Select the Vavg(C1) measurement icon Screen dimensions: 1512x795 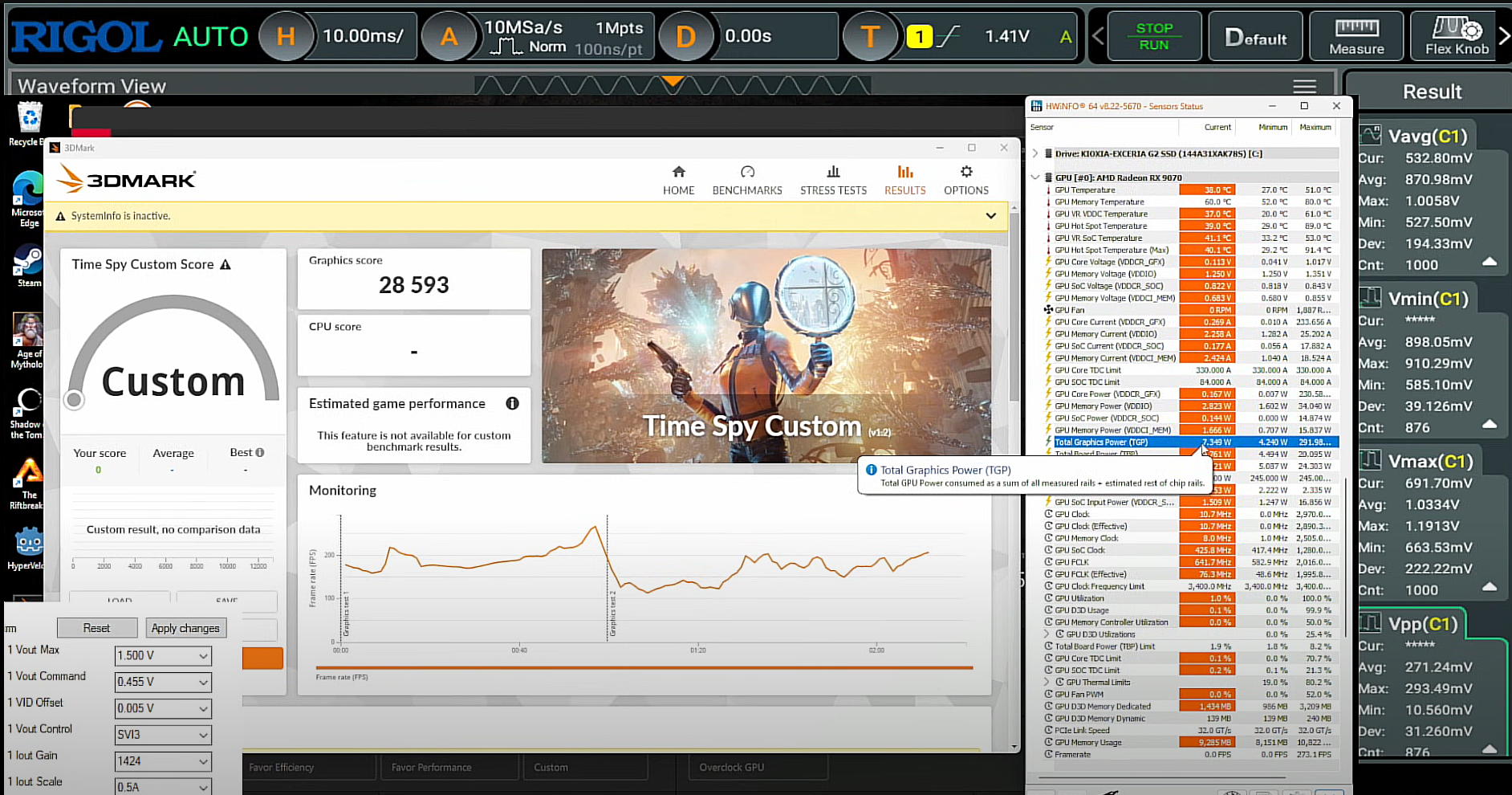(x=1371, y=135)
